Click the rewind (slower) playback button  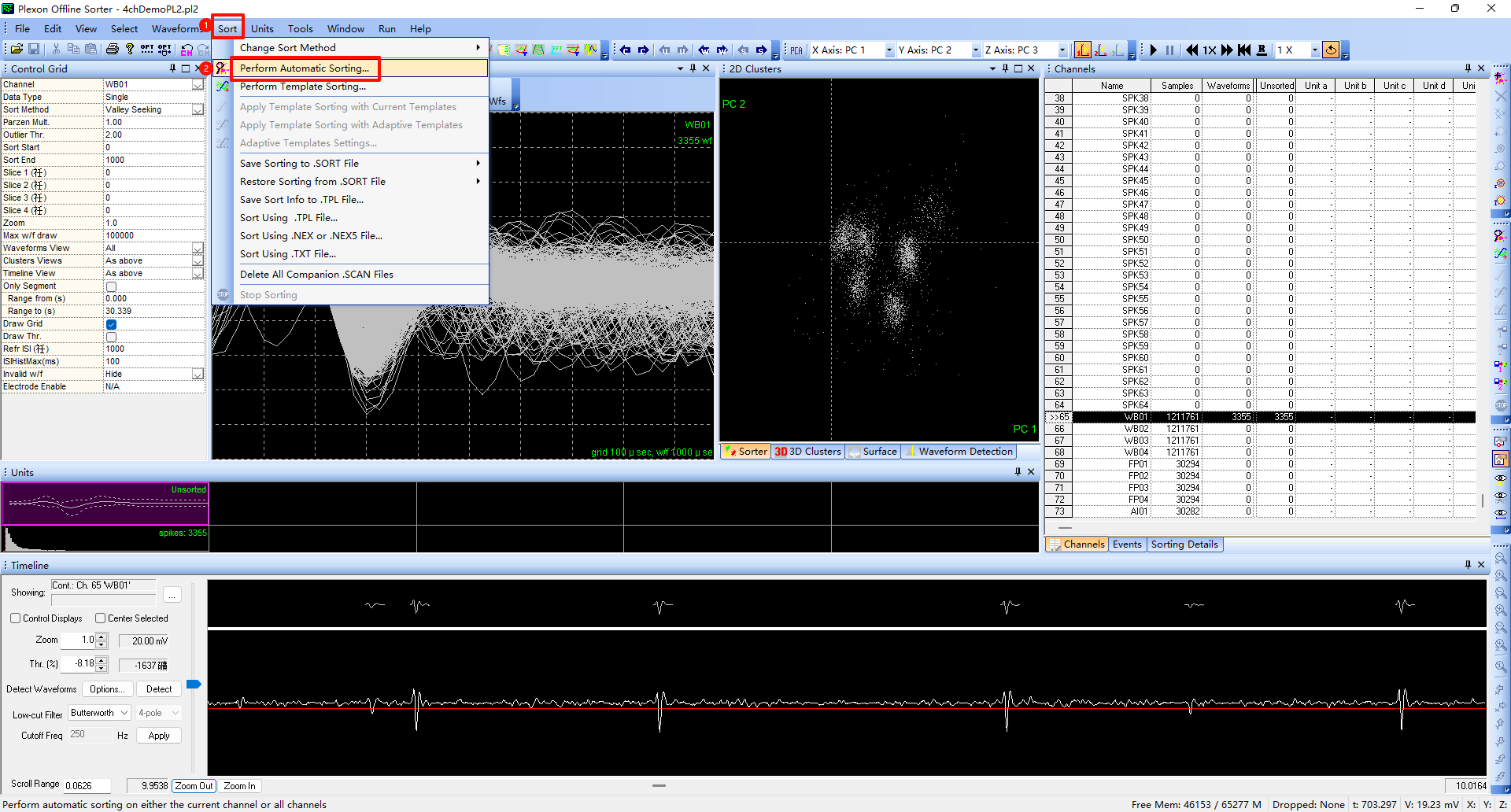pyautogui.click(x=1191, y=50)
